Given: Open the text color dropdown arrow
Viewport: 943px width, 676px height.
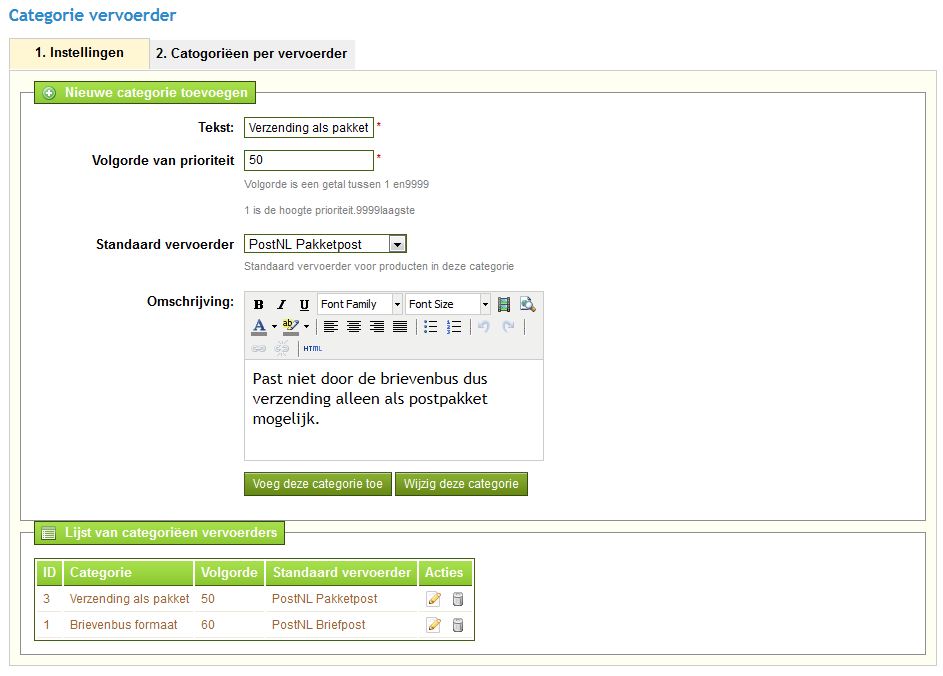Looking at the screenshot, I should (274, 327).
